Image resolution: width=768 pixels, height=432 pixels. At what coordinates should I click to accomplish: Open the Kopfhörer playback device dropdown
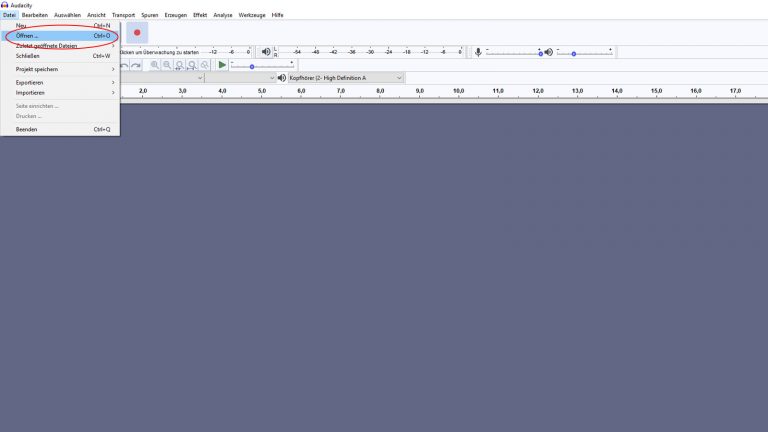point(346,78)
